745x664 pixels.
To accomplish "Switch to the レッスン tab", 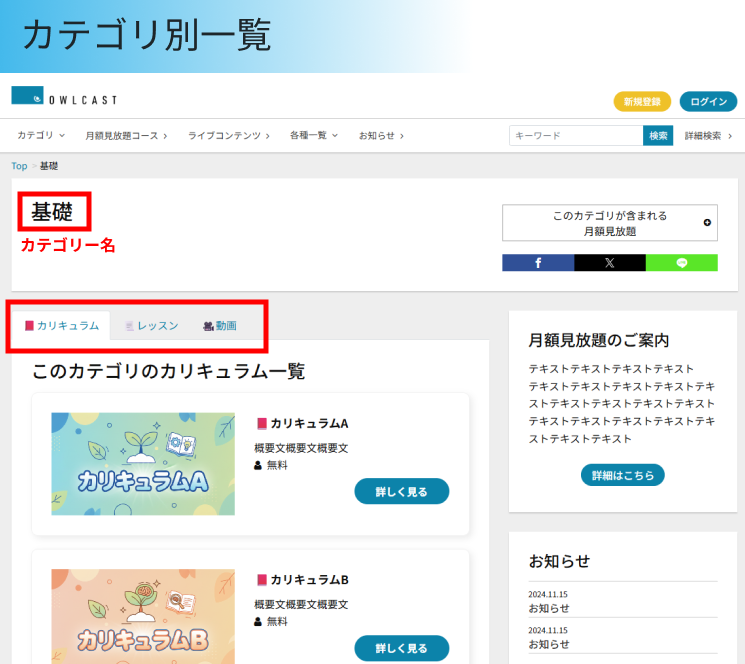I will tap(151, 326).
